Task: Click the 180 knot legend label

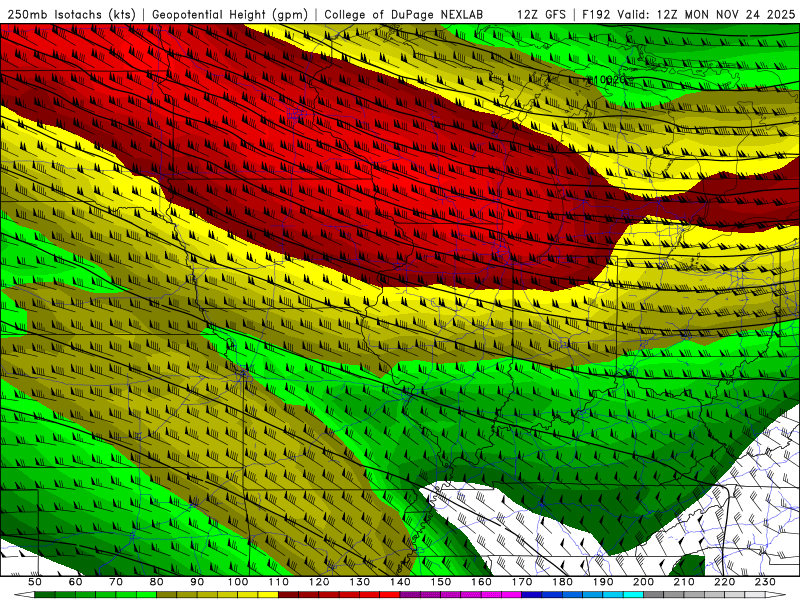Action: [x=562, y=582]
